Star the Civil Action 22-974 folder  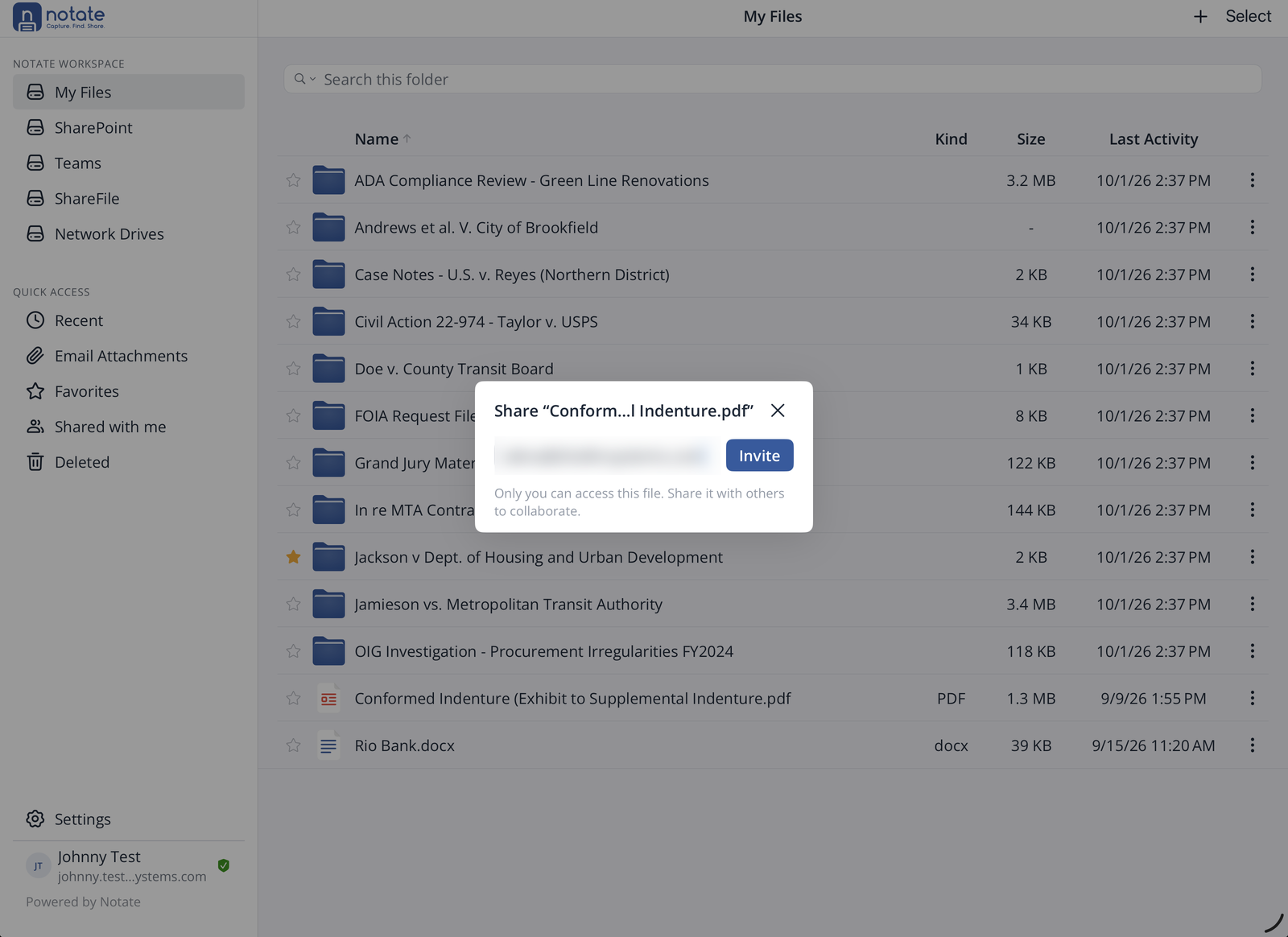tap(293, 321)
